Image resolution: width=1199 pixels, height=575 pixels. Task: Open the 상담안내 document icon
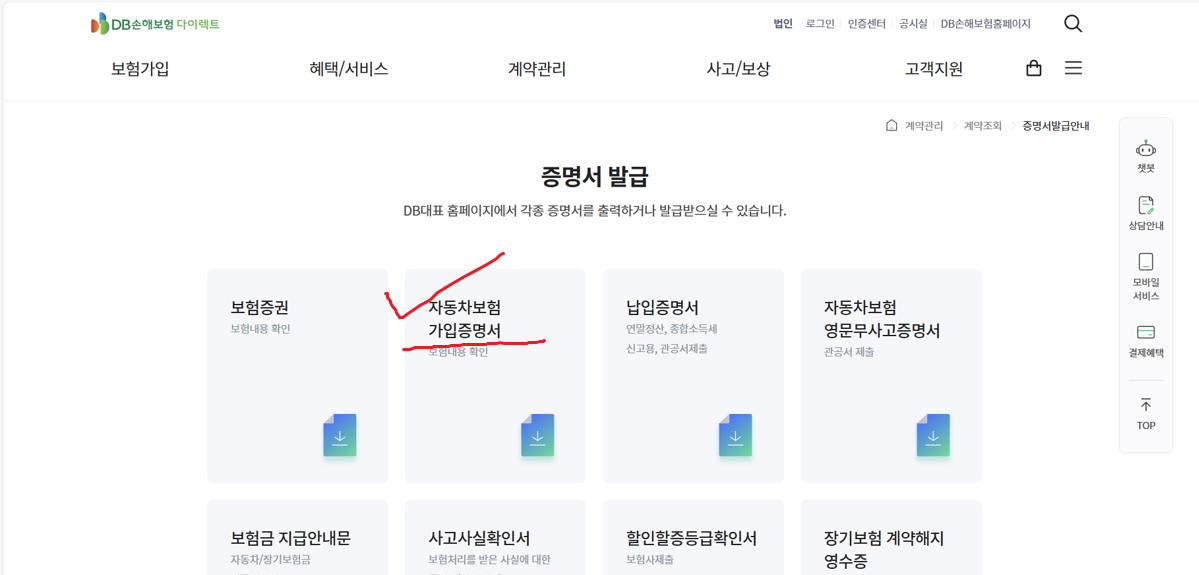pyautogui.click(x=1145, y=205)
